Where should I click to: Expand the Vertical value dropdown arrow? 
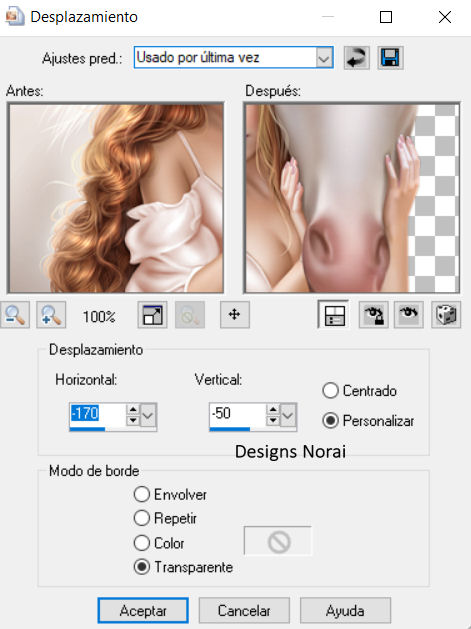[x=288, y=415]
